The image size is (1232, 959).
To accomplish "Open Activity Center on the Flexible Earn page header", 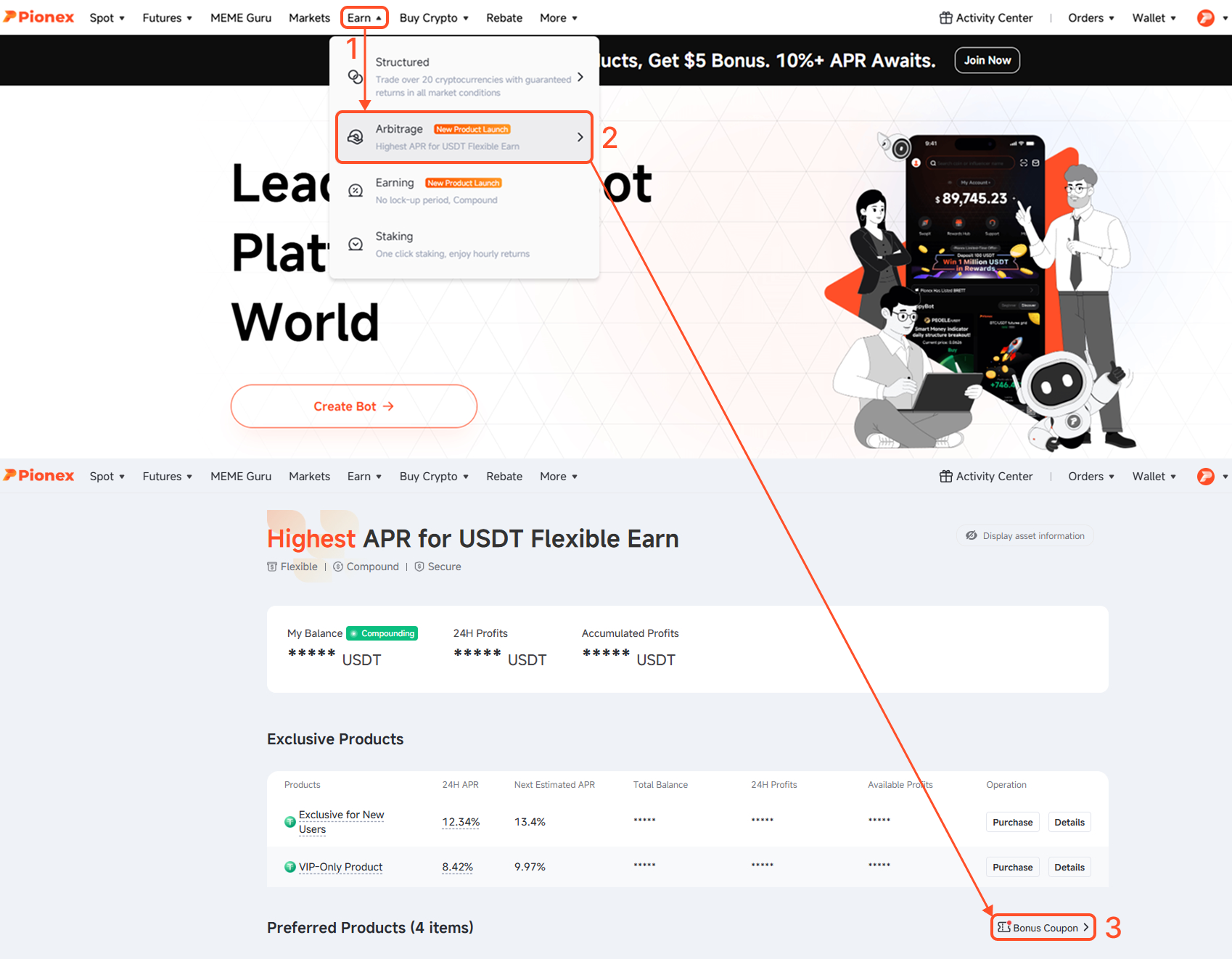I will (x=986, y=477).
